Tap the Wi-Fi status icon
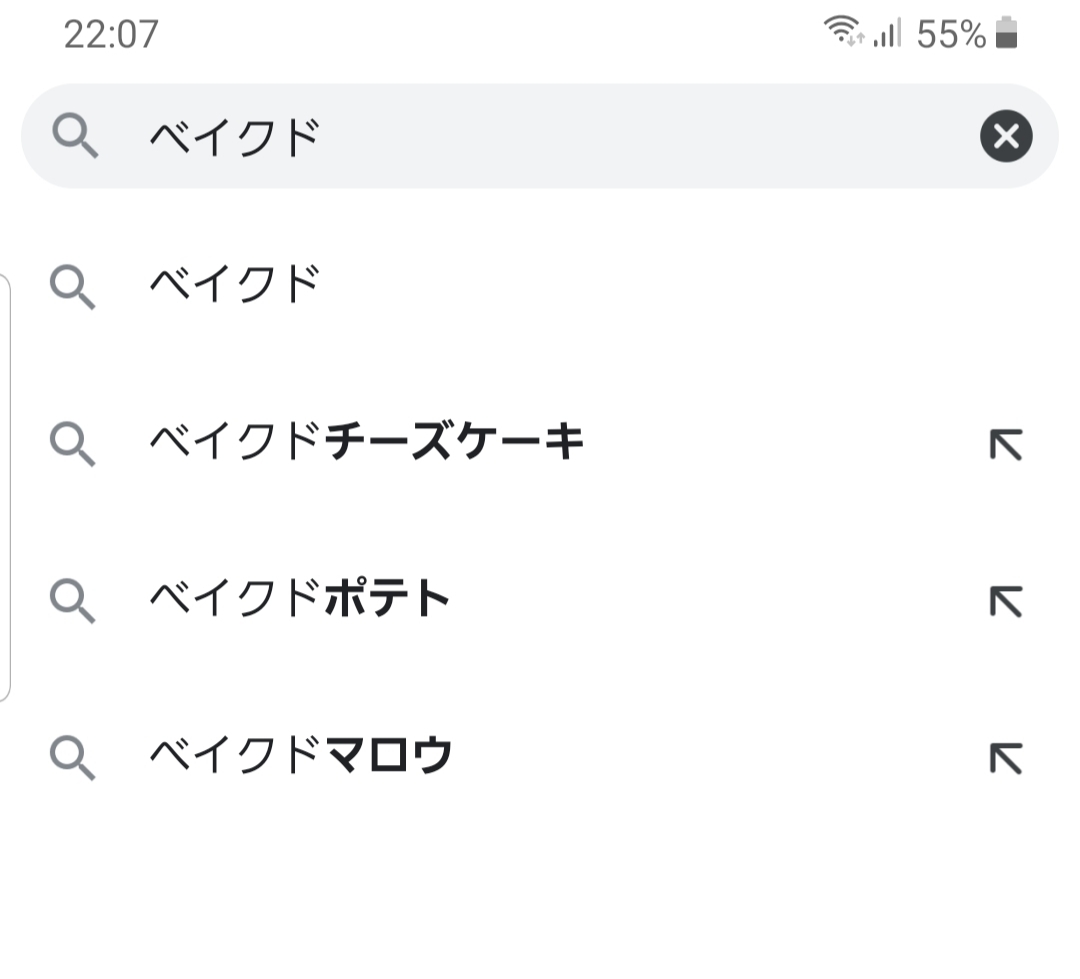The width and height of the screenshot is (1080, 979). pos(843,33)
